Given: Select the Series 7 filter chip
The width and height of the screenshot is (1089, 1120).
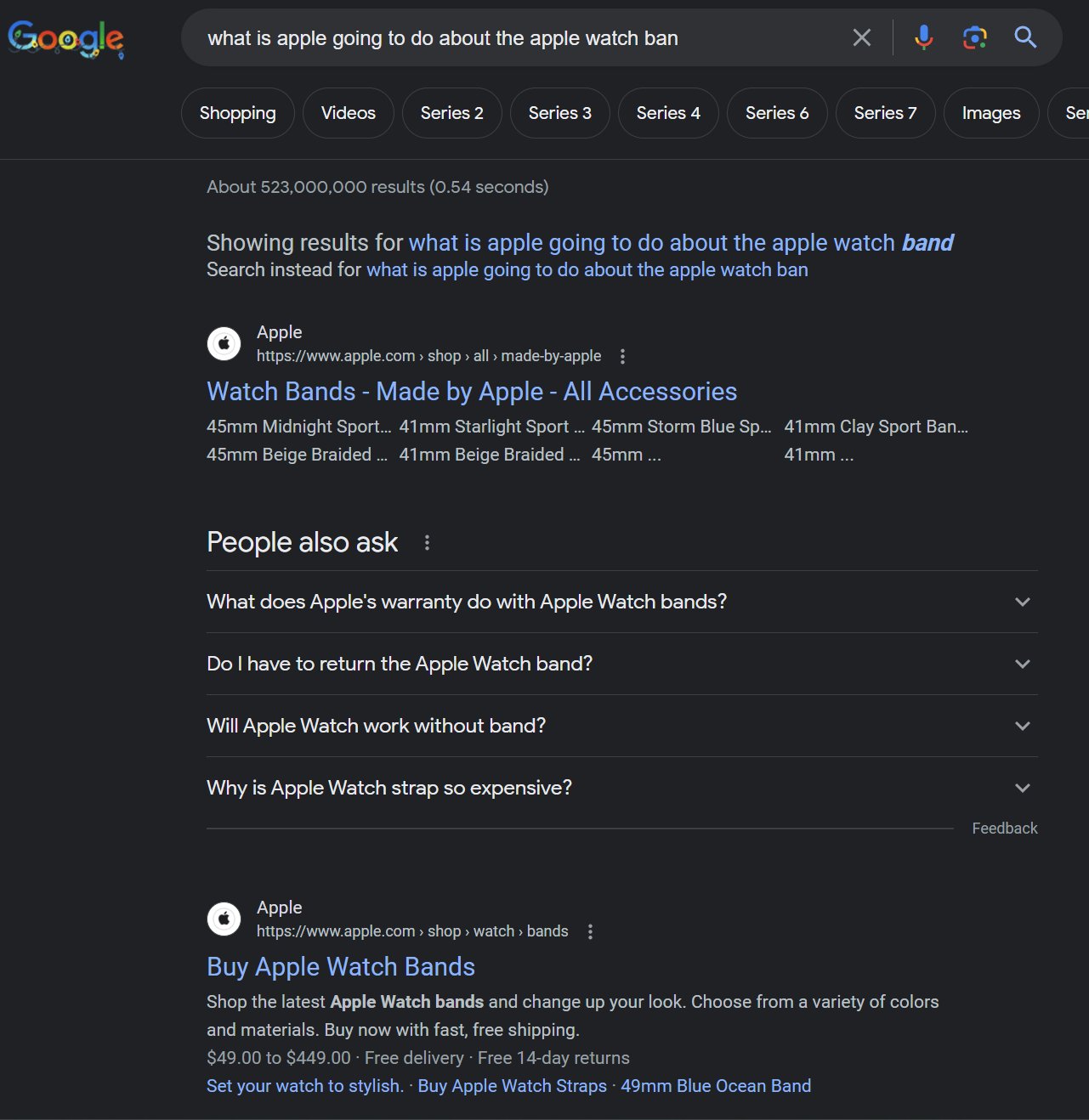Looking at the screenshot, I should coord(885,113).
